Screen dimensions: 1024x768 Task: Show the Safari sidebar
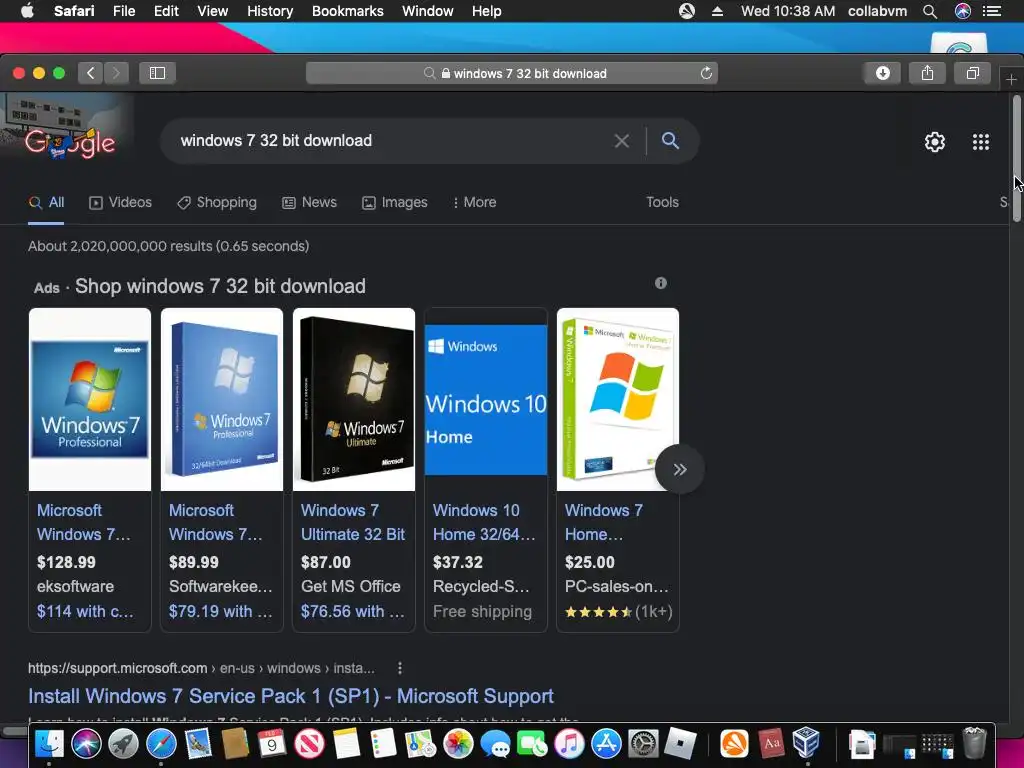coord(157,73)
